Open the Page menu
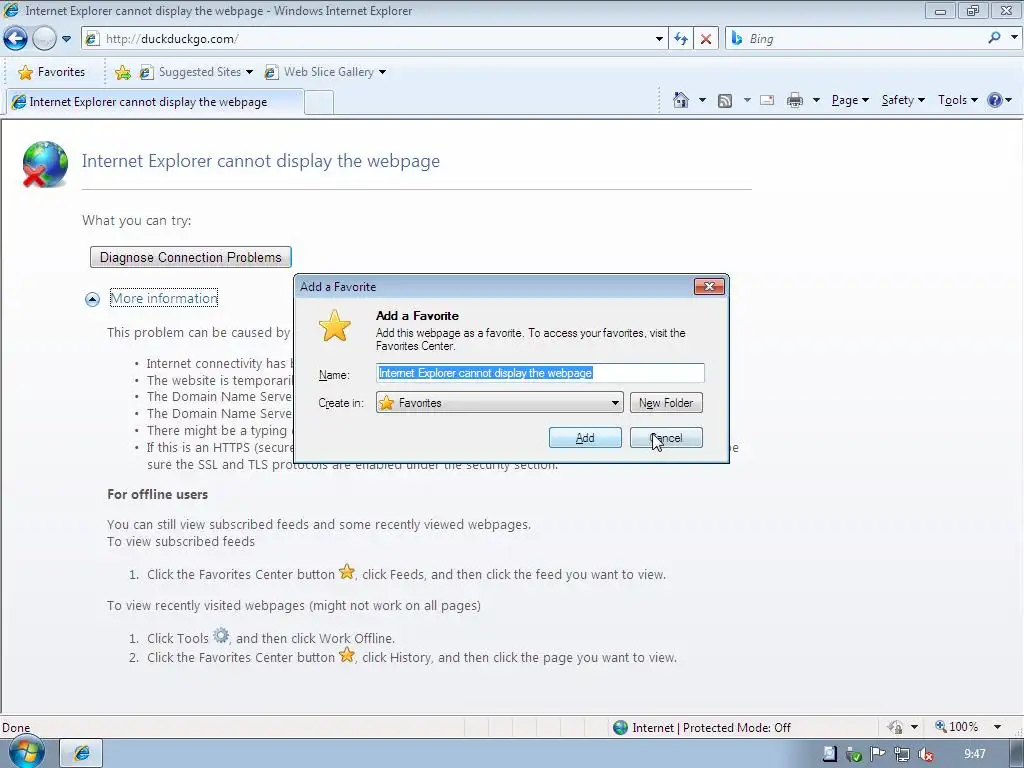 (x=850, y=100)
